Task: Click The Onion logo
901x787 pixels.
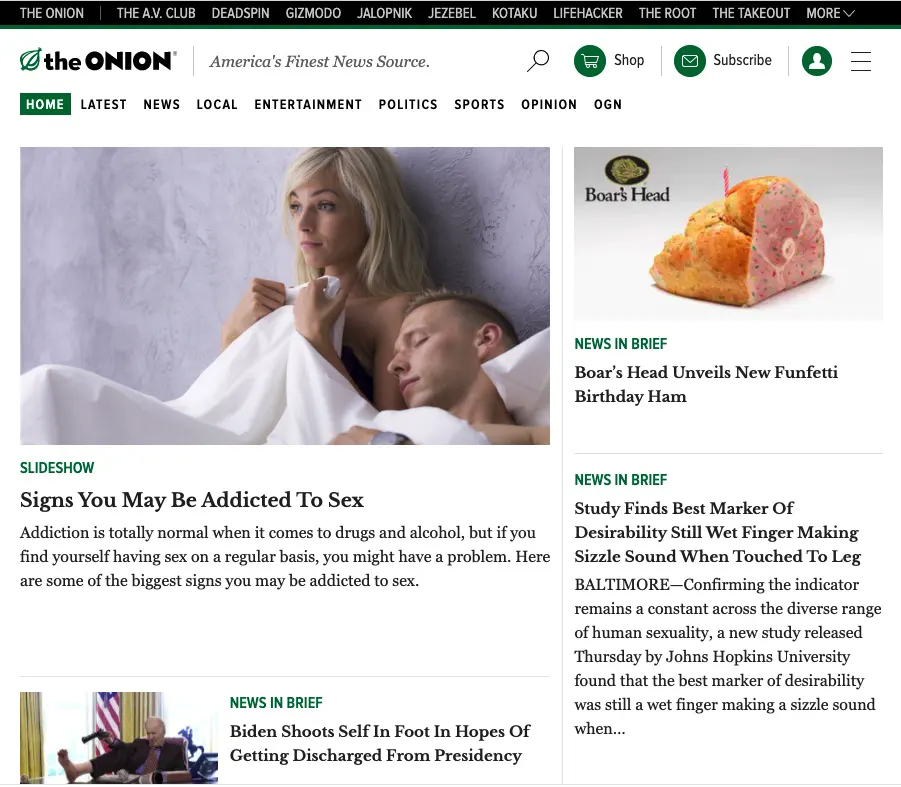Action: (x=98, y=60)
